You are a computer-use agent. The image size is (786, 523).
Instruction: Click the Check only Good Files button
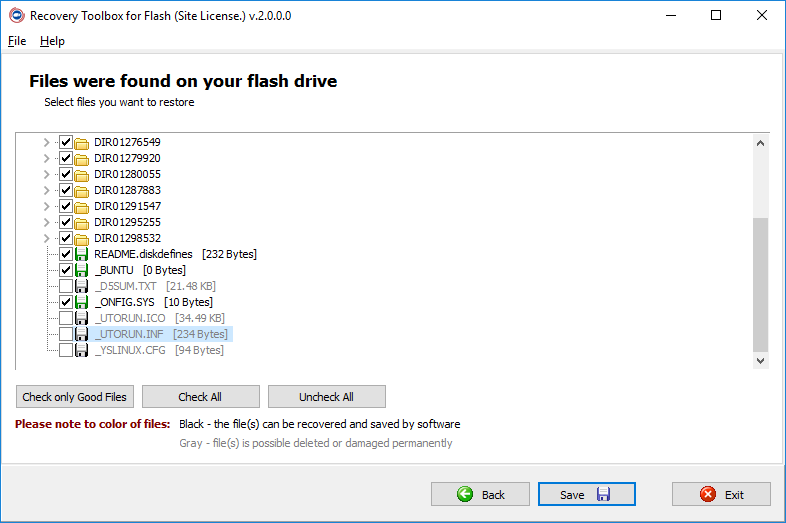coord(75,397)
